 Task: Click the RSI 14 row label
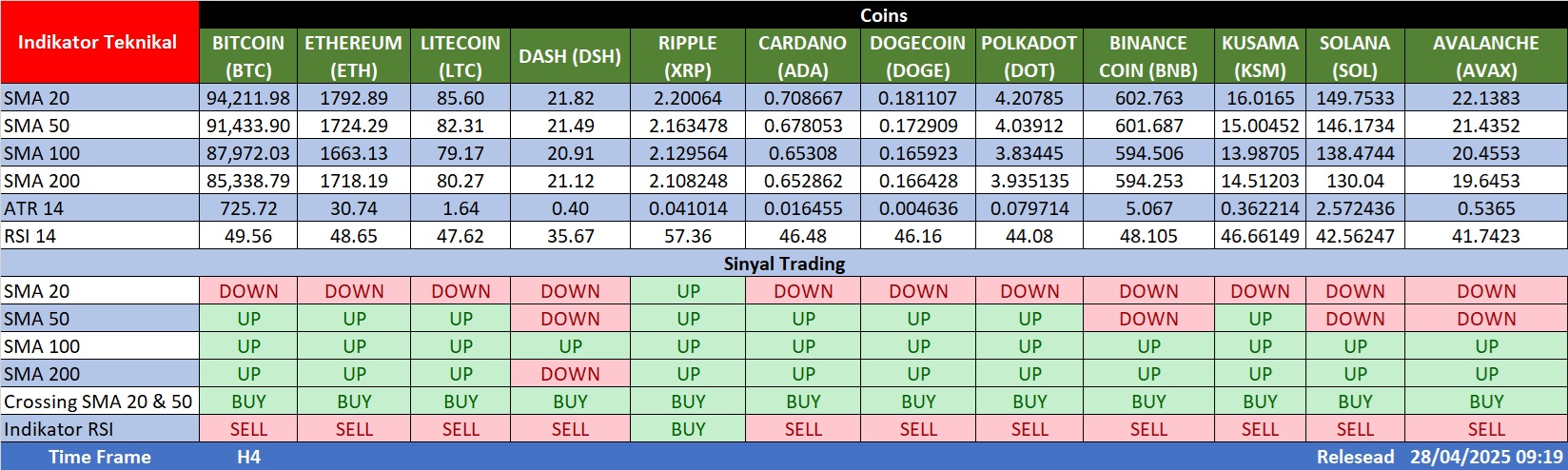pyautogui.click(x=30, y=236)
